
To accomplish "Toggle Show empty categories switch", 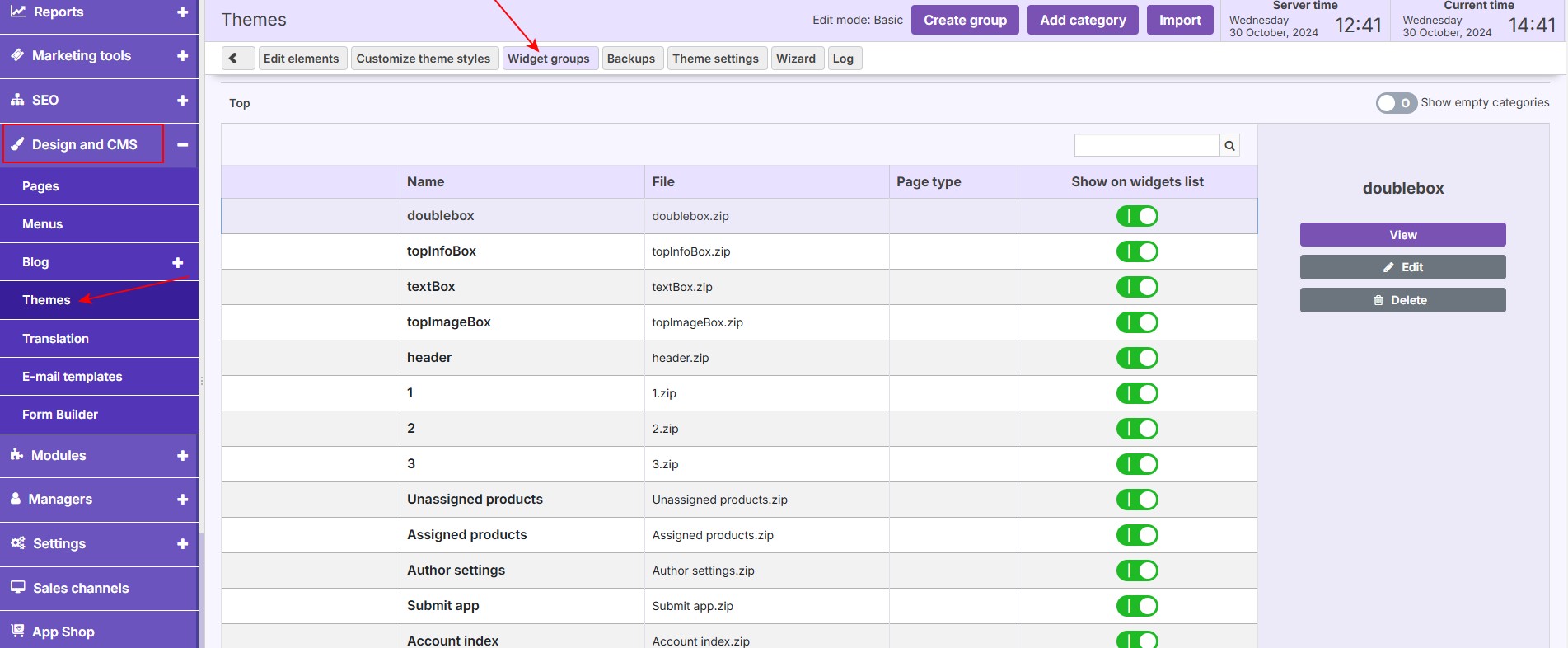I will coord(1397,103).
